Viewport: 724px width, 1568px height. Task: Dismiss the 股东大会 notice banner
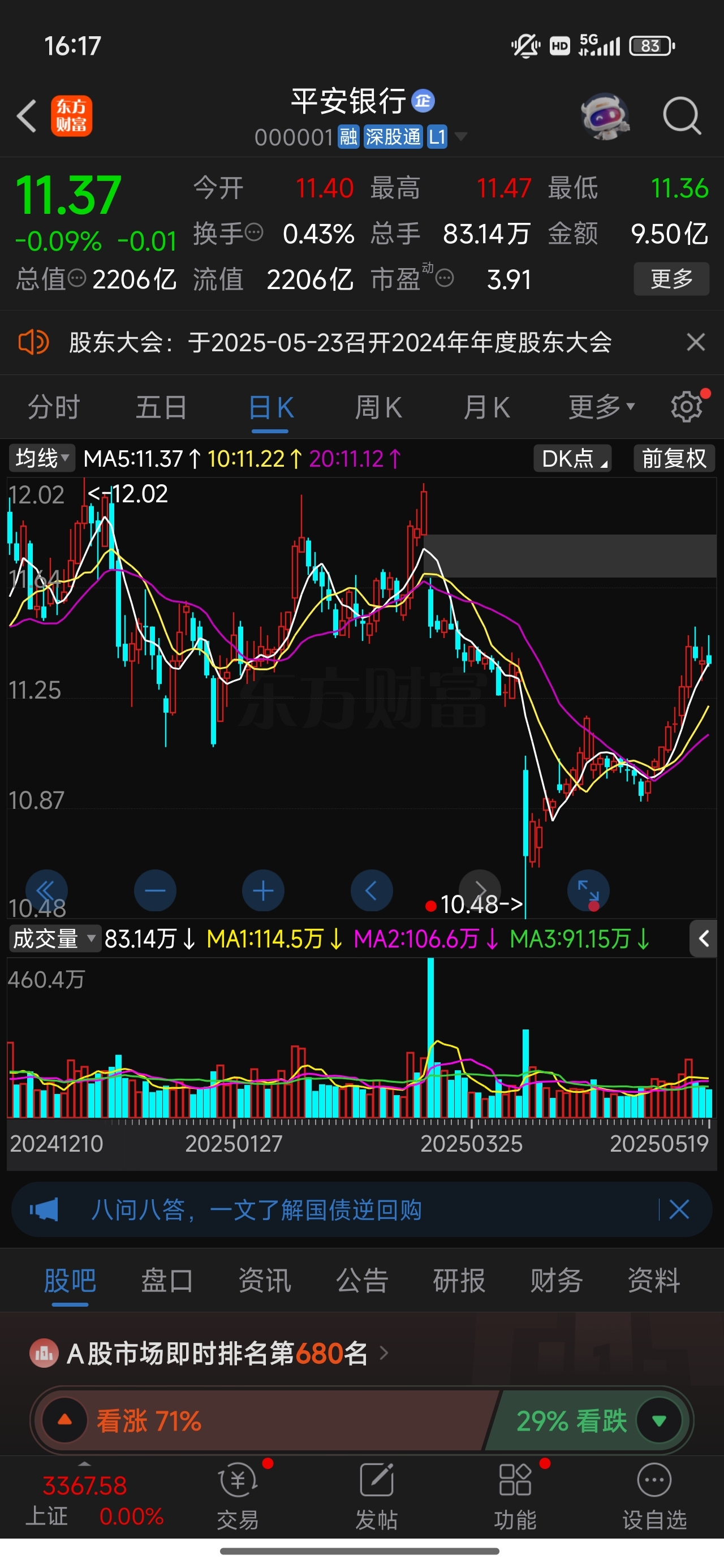[x=695, y=342]
